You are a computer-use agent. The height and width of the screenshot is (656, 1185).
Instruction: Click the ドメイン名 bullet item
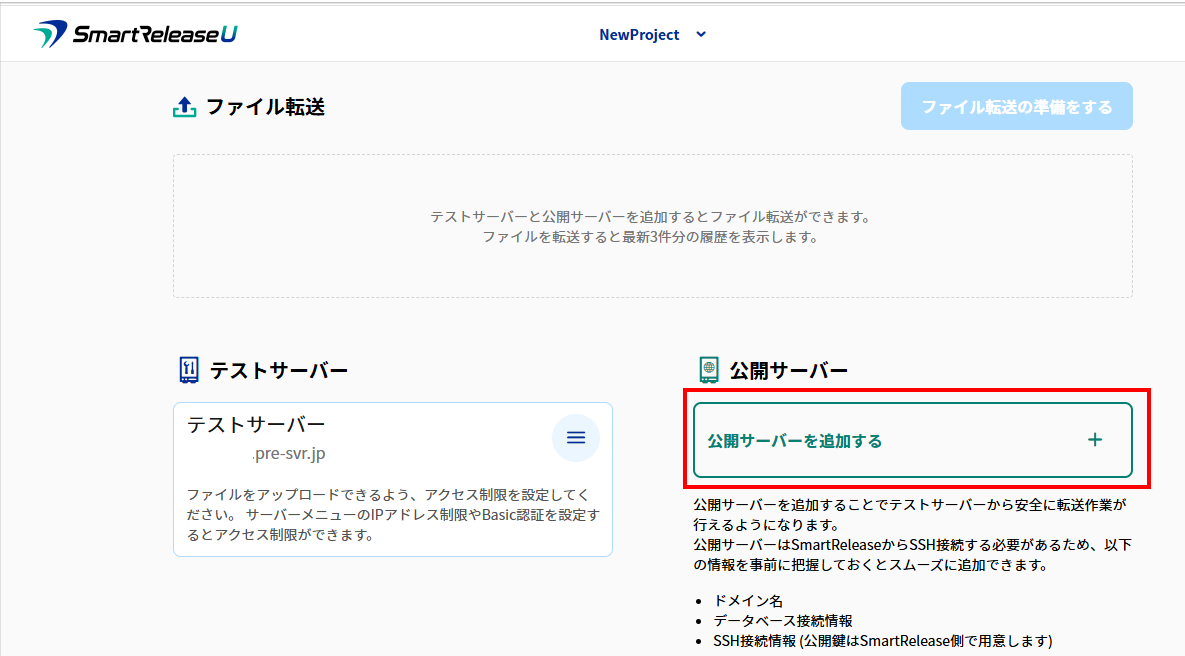(x=748, y=601)
